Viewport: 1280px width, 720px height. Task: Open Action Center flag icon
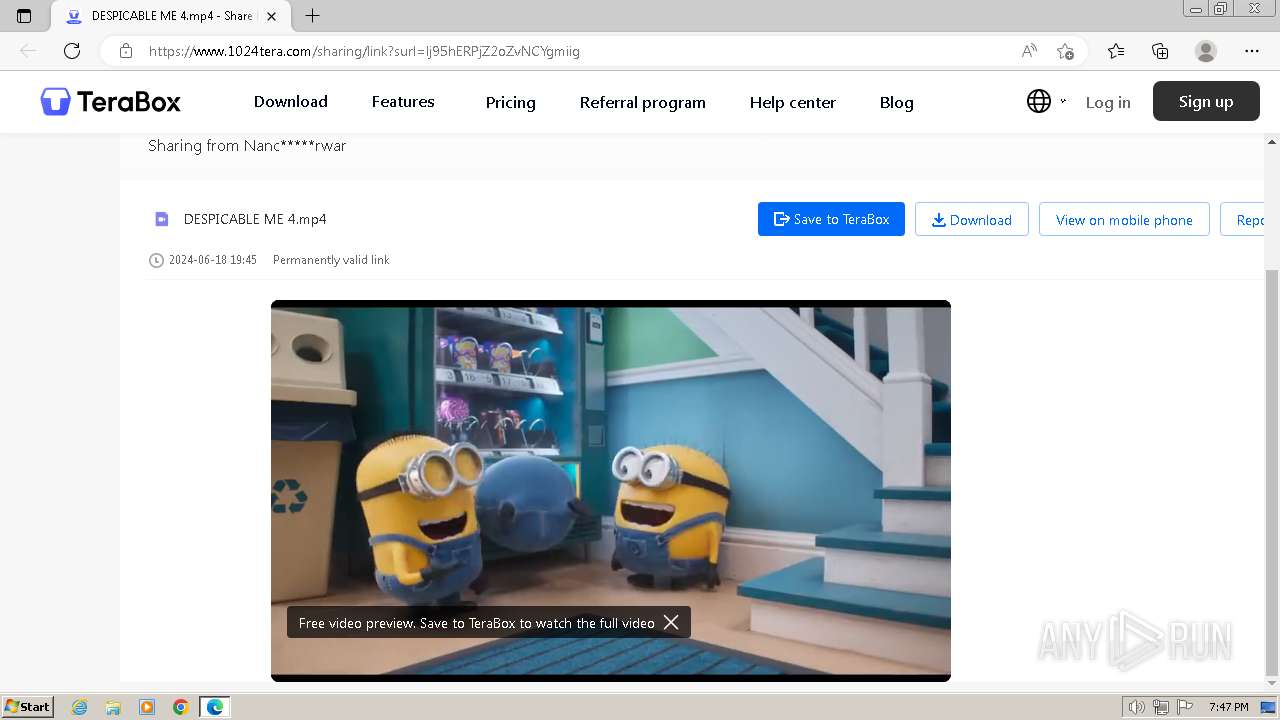[x=1184, y=707]
